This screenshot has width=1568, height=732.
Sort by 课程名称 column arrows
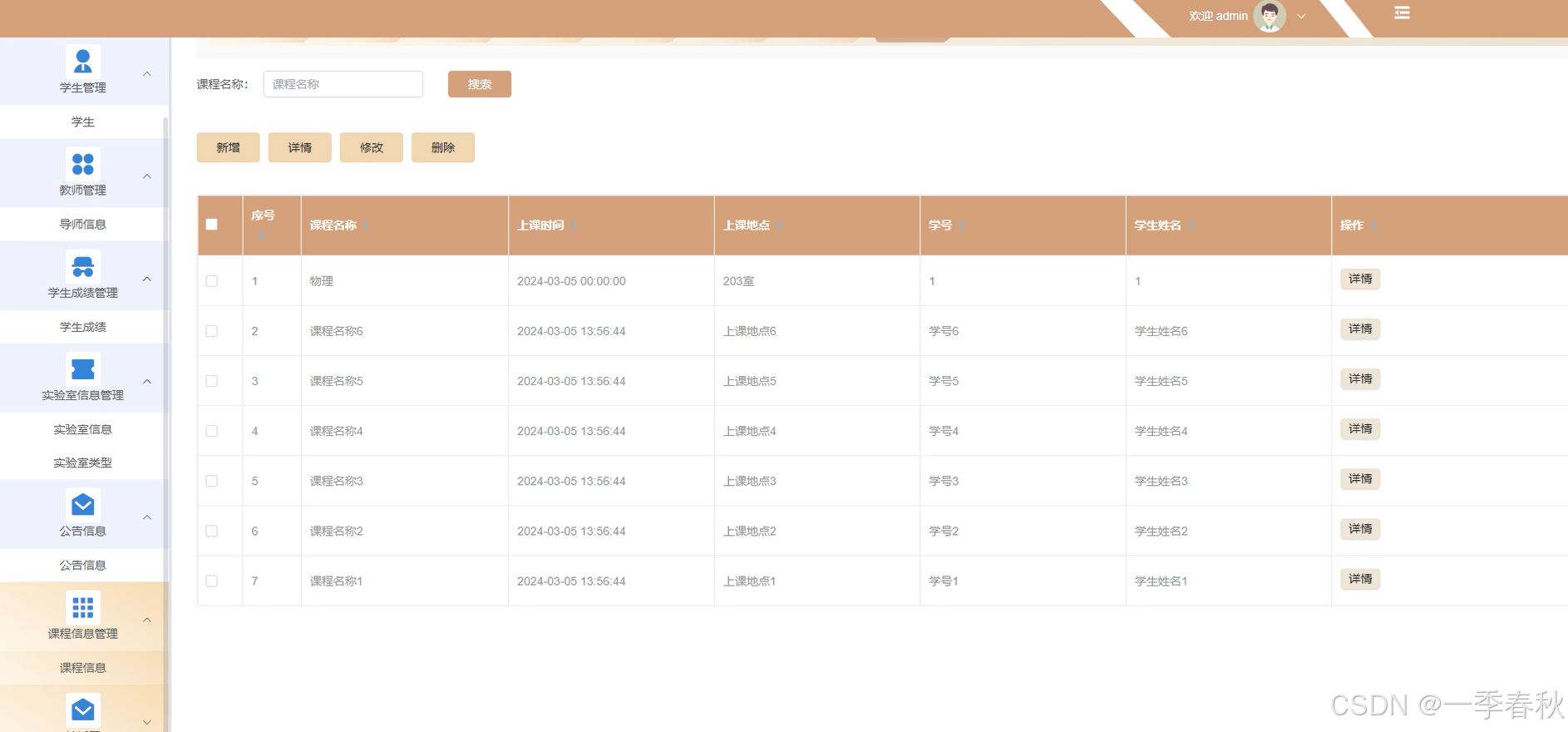tap(367, 225)
